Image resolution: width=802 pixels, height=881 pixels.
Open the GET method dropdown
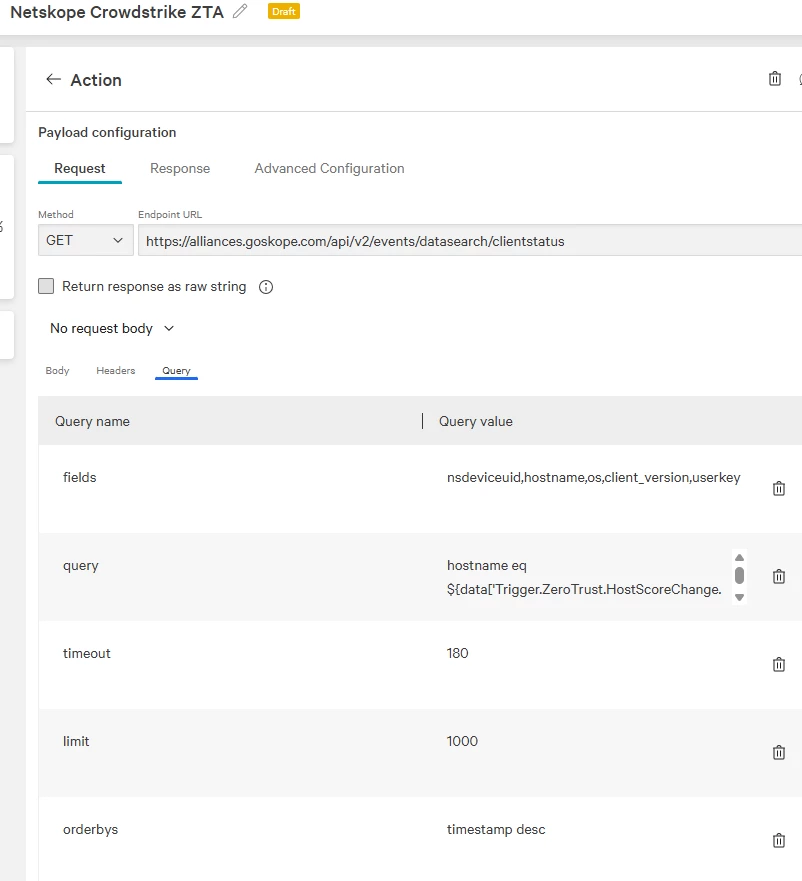(x=85, y=240)
